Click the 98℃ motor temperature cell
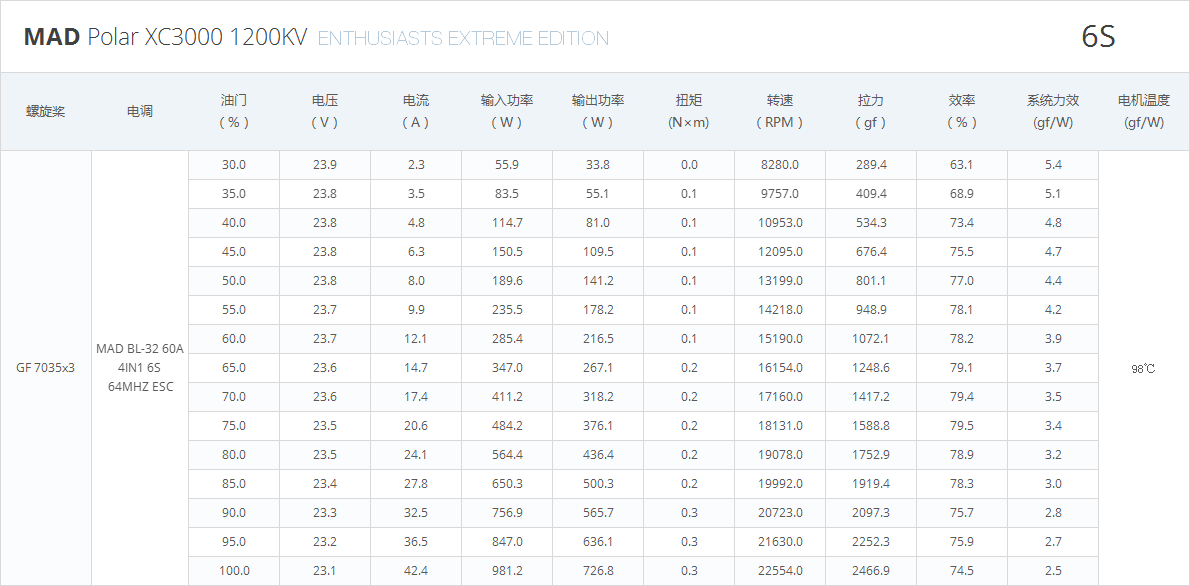Screen dimensions: 1190x586 coord(1143,369)
